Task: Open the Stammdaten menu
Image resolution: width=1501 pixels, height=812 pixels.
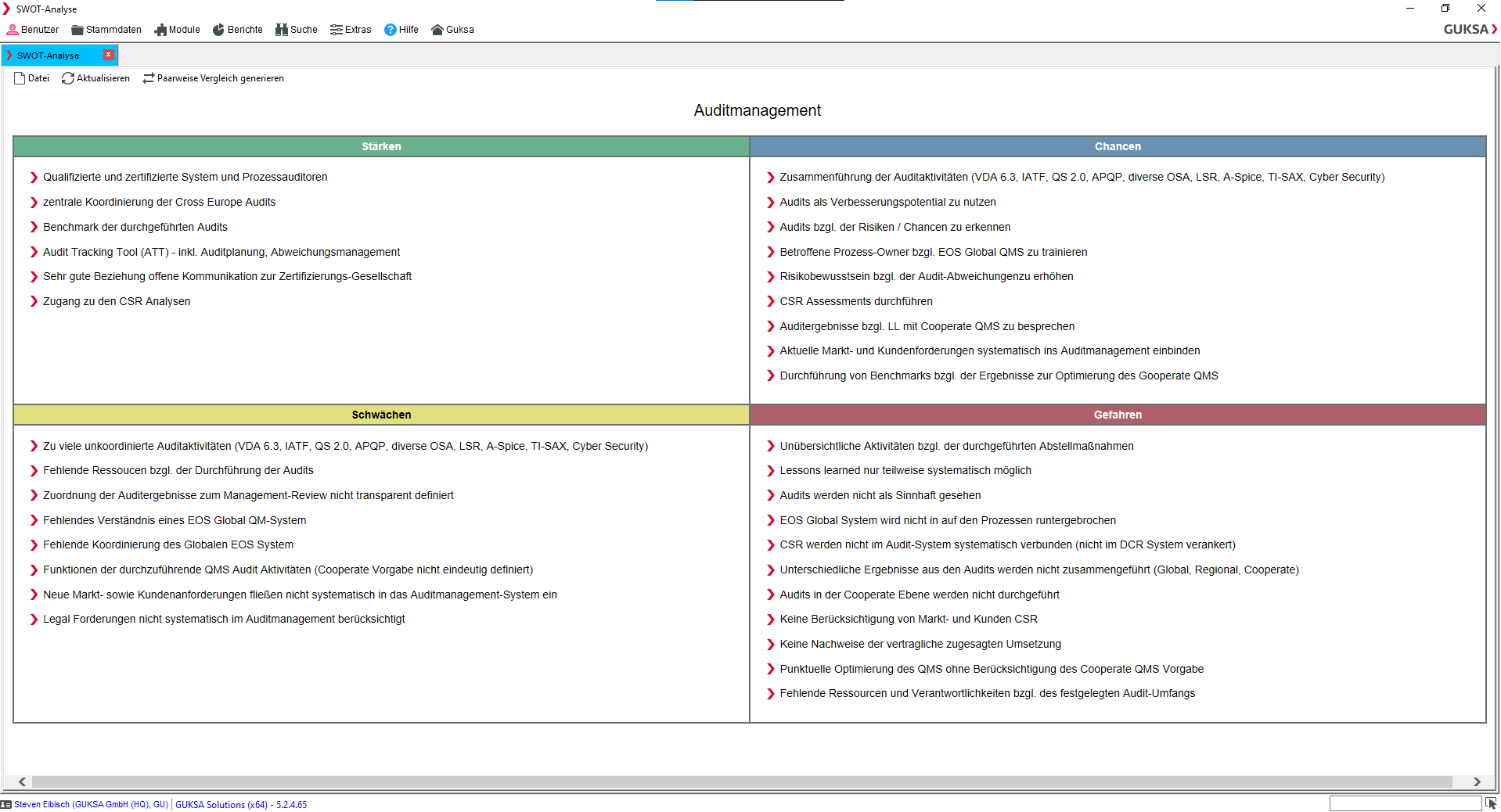Action: coord(106,30)
